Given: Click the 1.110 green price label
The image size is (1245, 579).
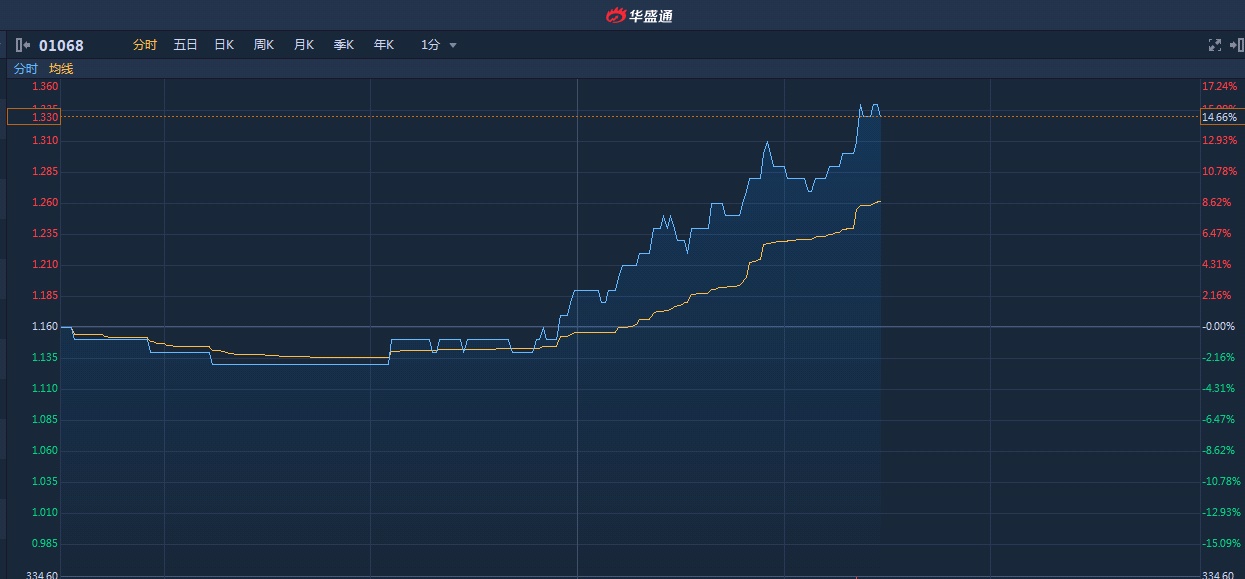Looking at the screenshot, I should click(x=45, y=389).
